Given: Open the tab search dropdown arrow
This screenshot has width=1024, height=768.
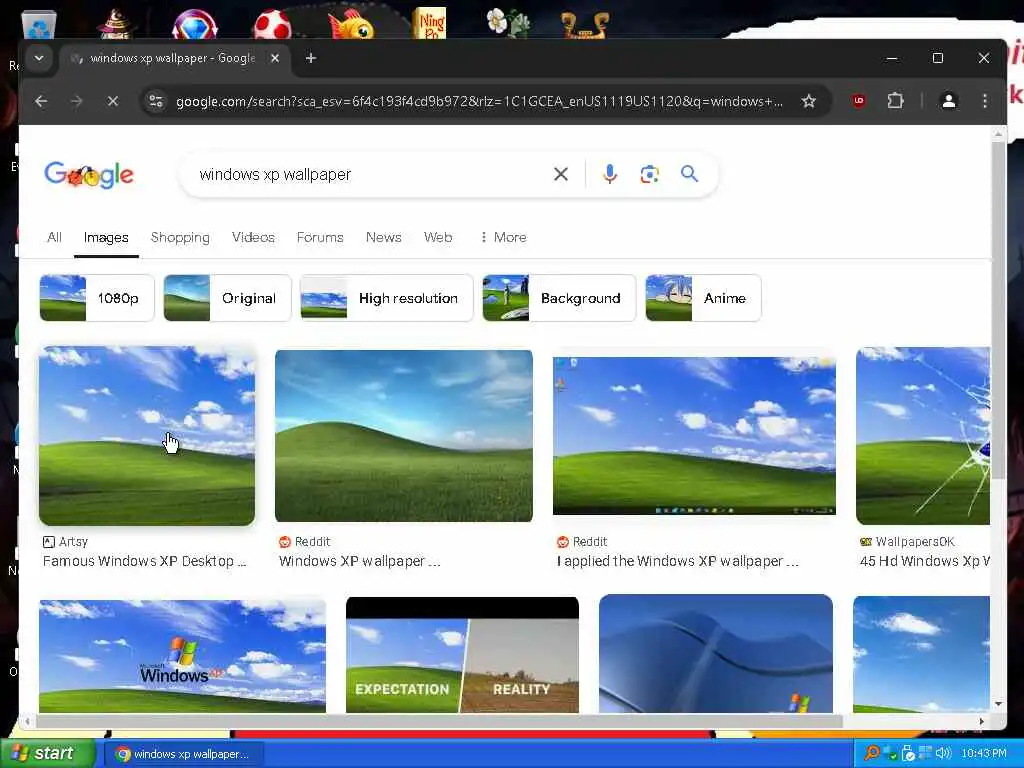Looking at the screenshot, I should [39, 58].
